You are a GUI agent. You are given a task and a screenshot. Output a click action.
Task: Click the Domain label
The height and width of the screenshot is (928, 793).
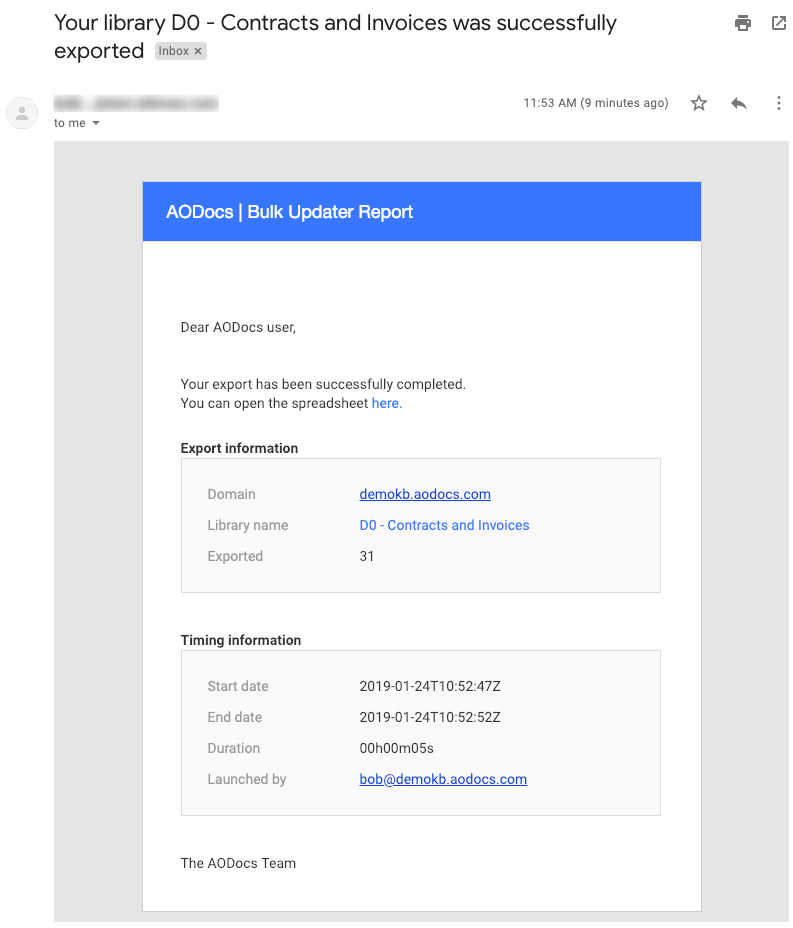click(231, 494)
